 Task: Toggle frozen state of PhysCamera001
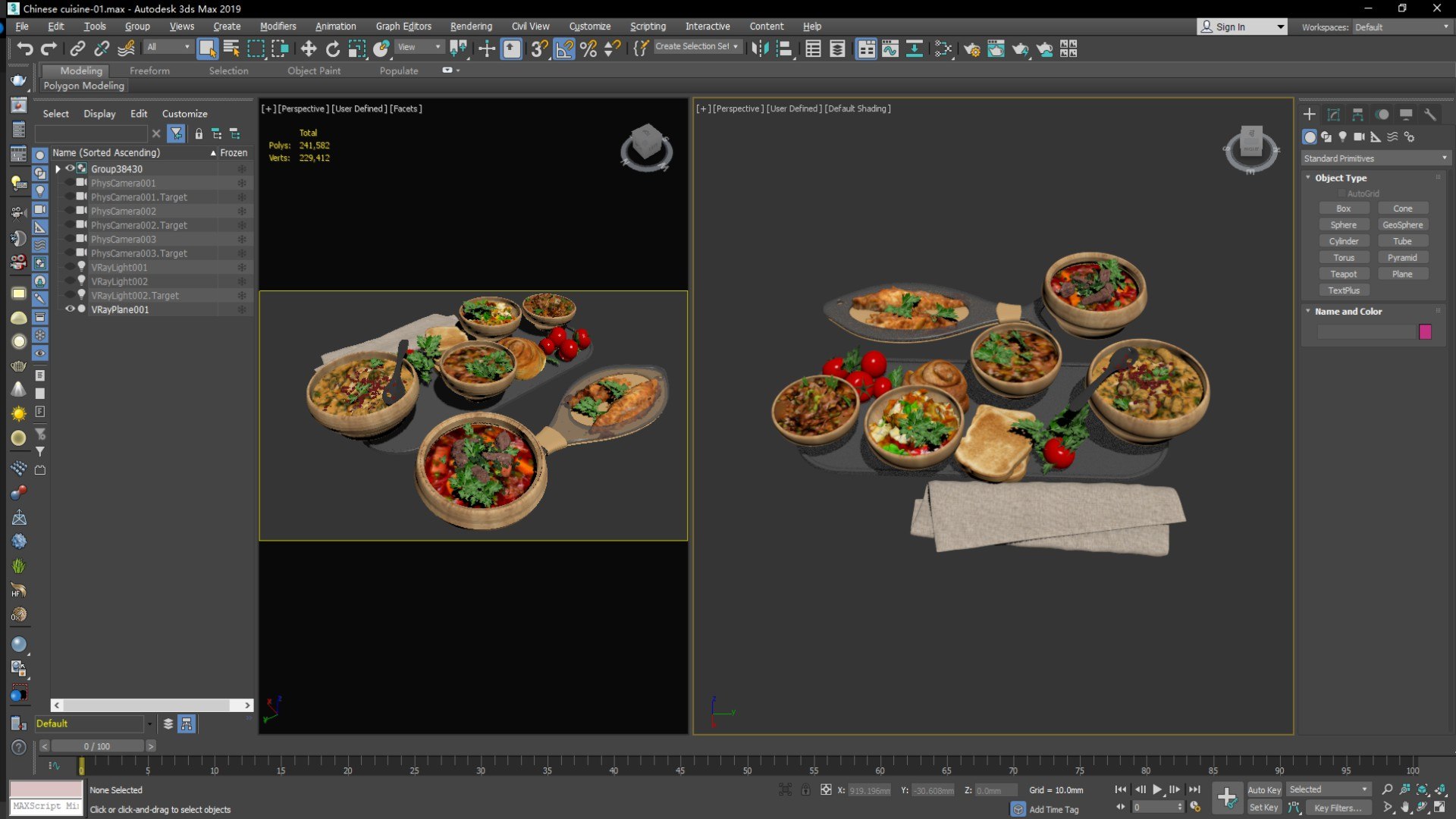tap(242, 183)
